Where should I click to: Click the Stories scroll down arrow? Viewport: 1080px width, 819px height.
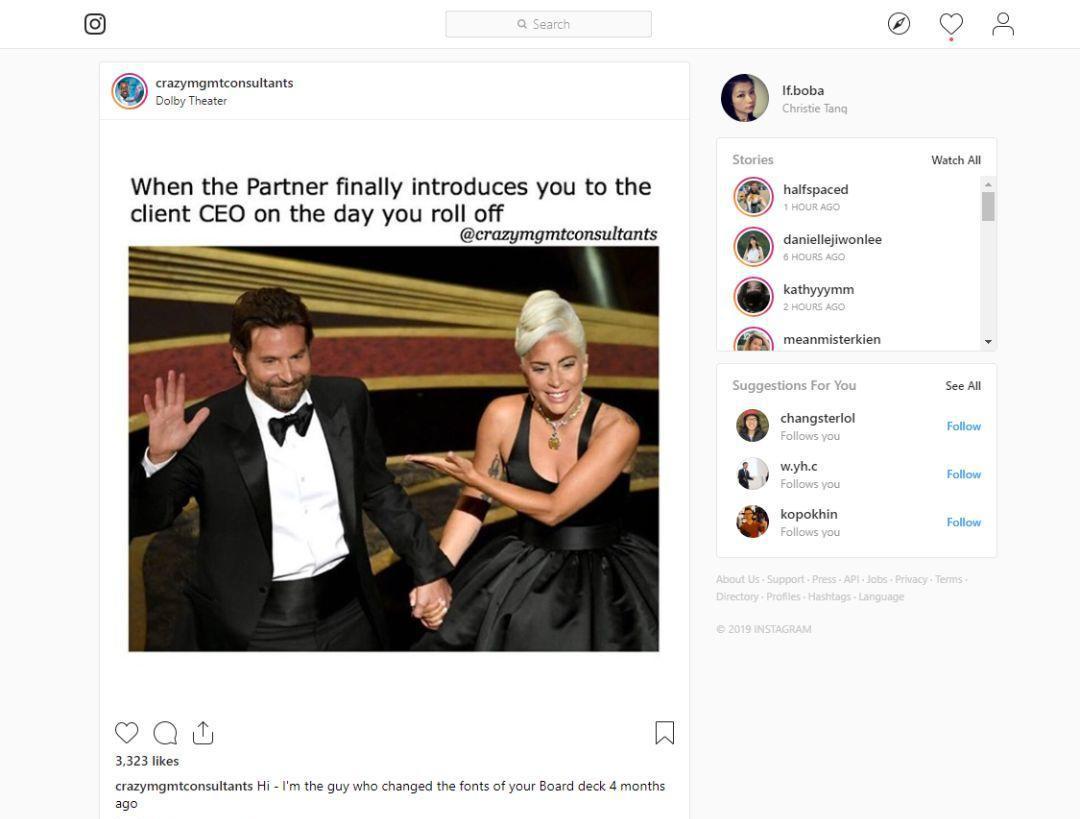(988, 342)
